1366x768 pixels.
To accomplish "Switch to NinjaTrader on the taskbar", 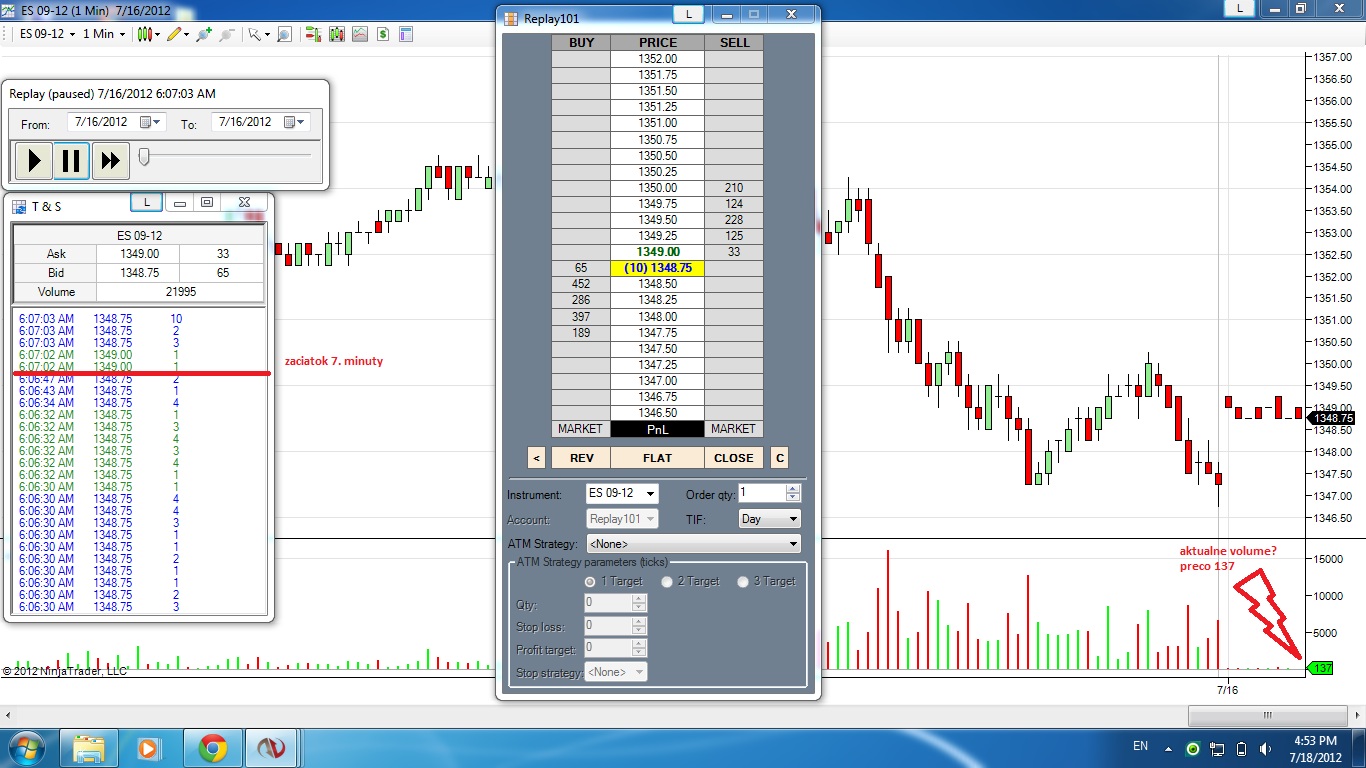I will tap(271, 748).
